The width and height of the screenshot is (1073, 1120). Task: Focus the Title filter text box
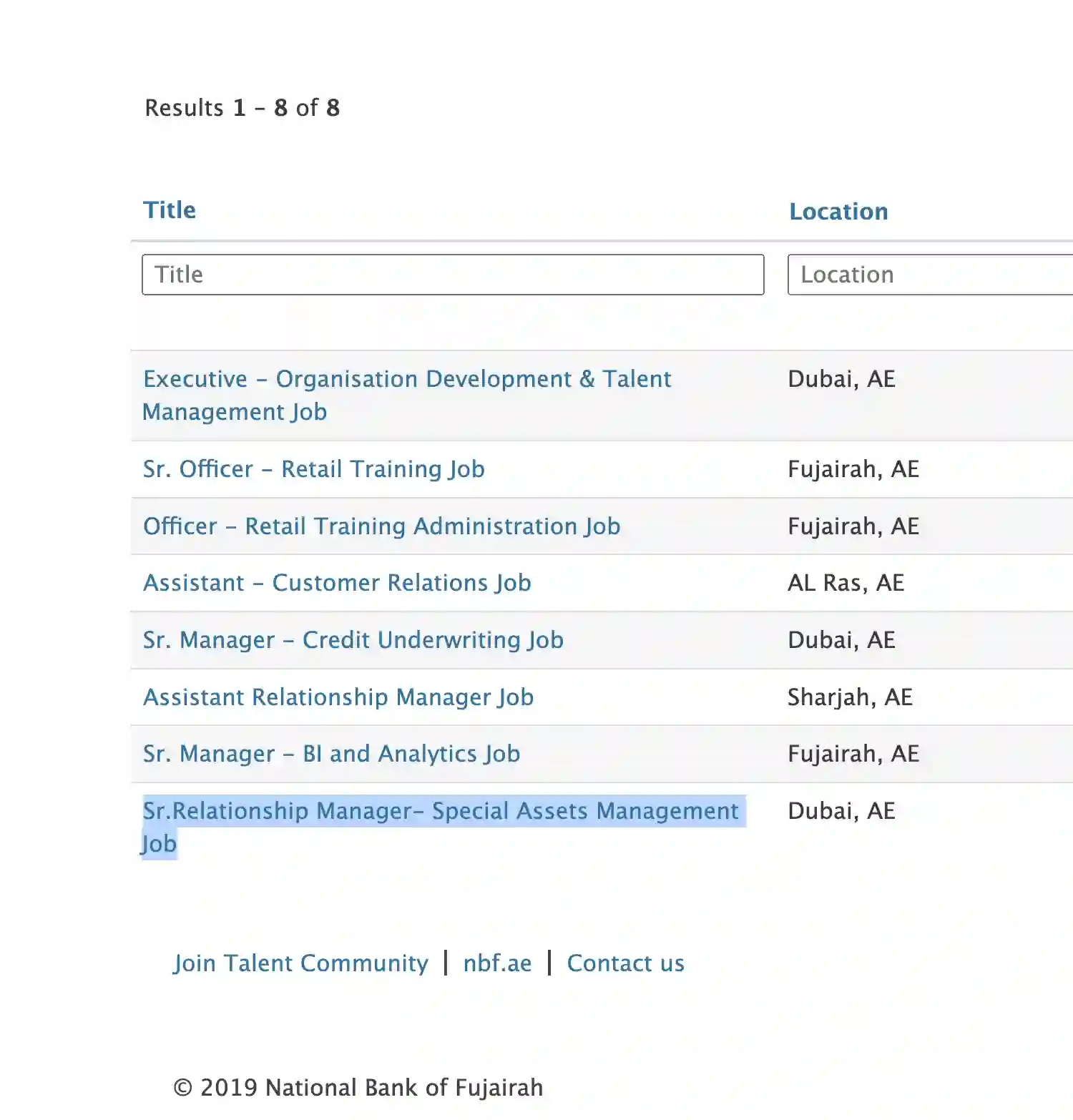click(452, 275)
